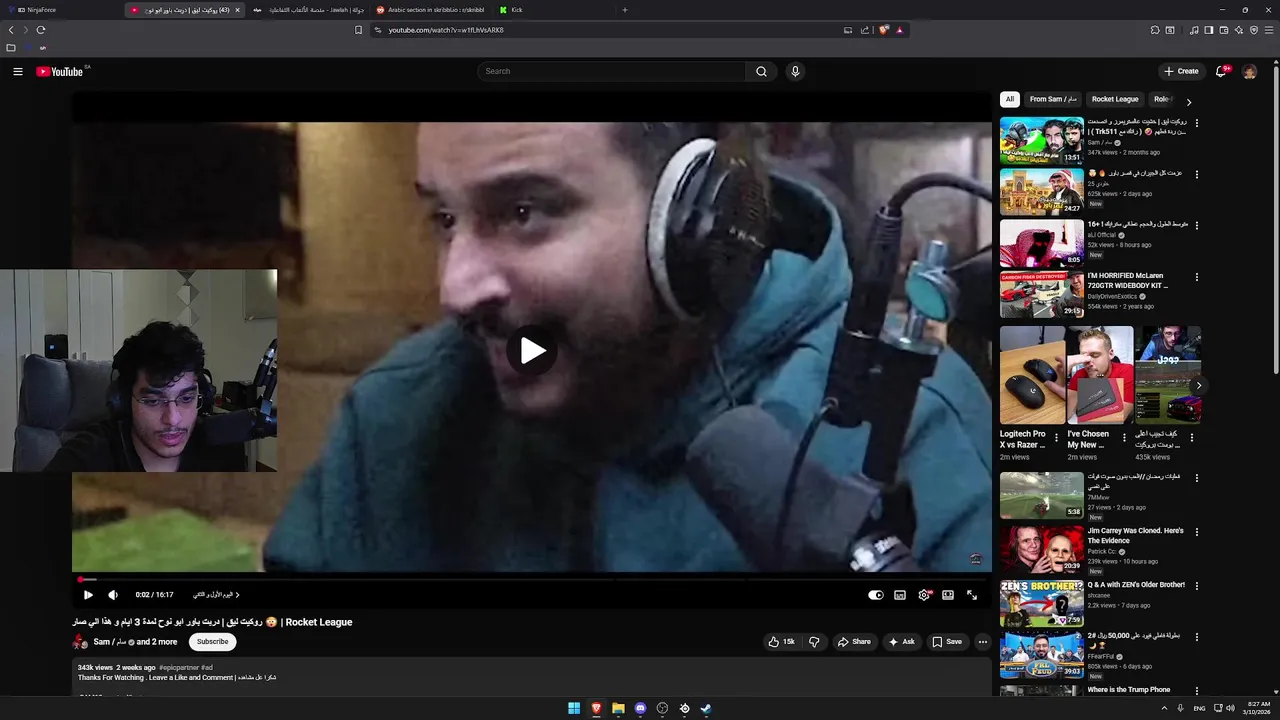
Task: Open a new browser tab
Action: (625, 10)
